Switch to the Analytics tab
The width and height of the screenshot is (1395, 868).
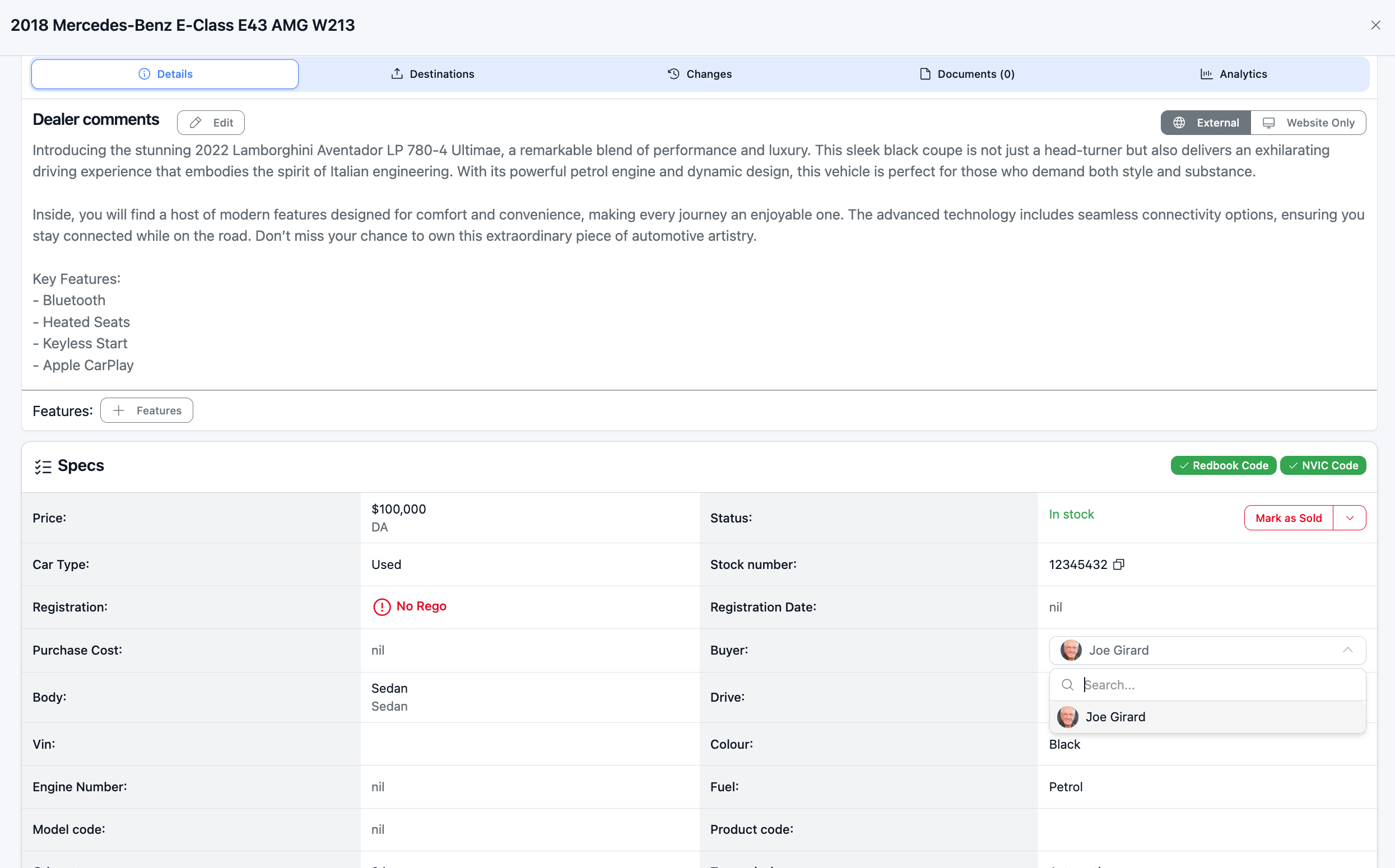[x=1234, y=74]
